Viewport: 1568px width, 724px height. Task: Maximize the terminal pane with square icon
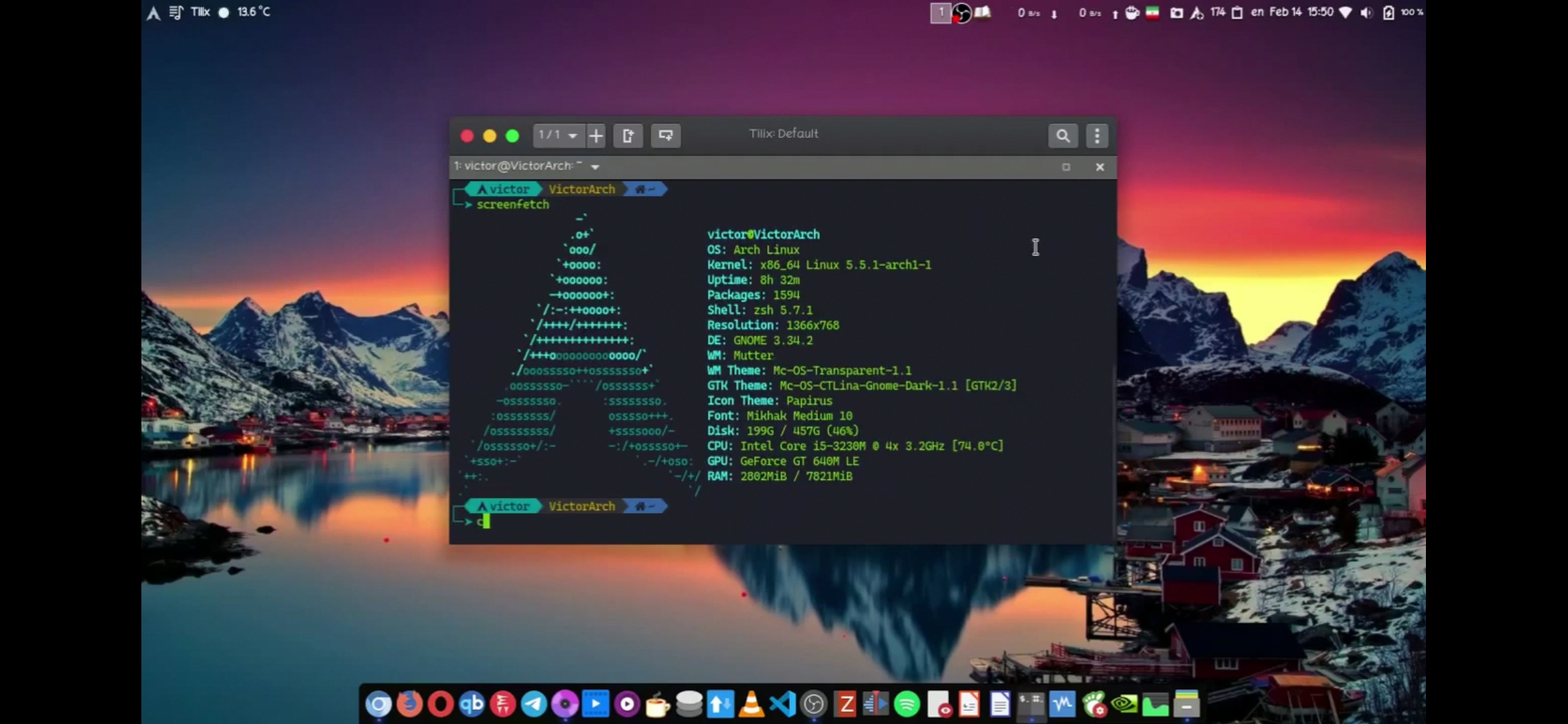pos(1066,167)
